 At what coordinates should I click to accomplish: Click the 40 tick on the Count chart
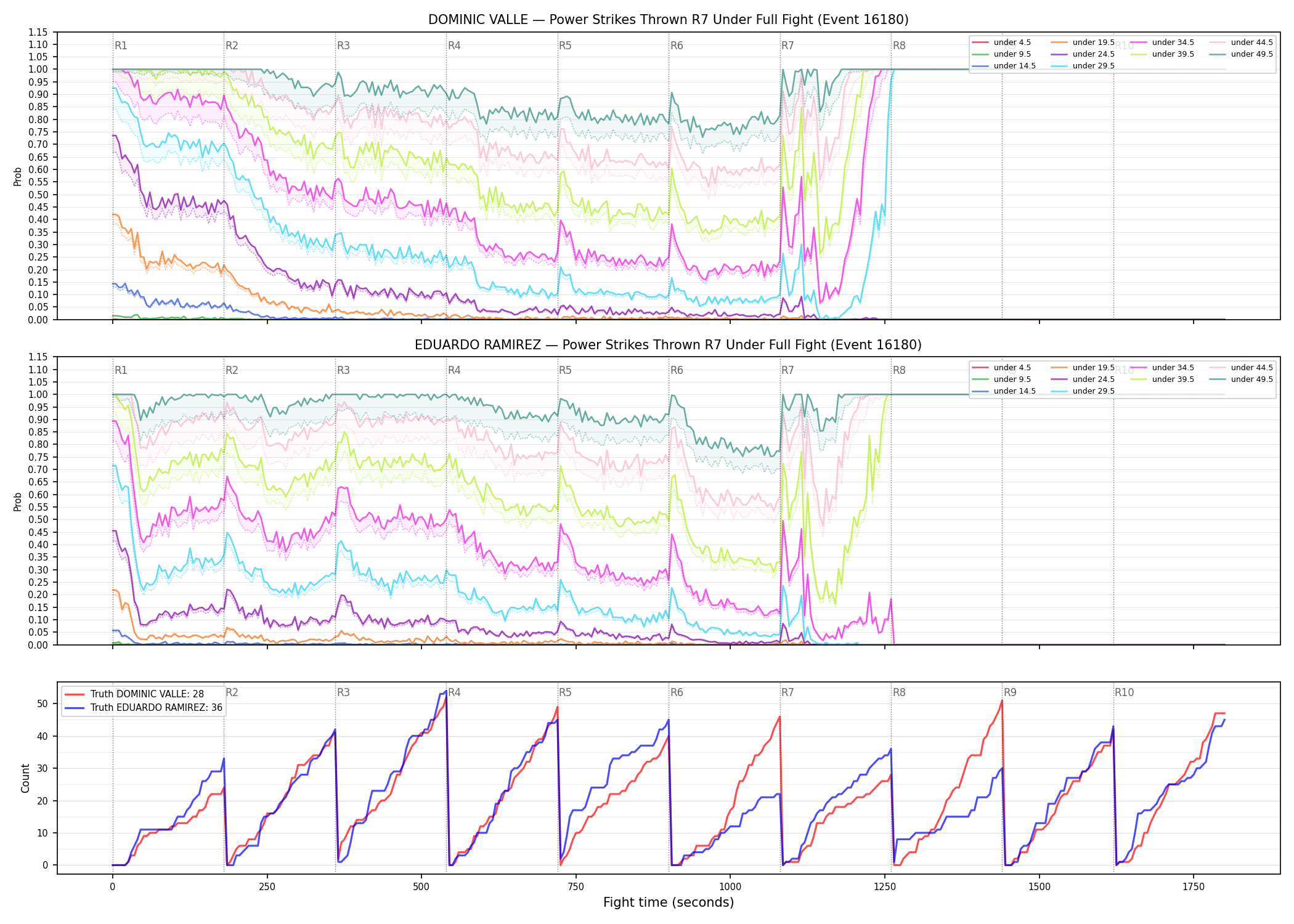[x=43, y=736]
